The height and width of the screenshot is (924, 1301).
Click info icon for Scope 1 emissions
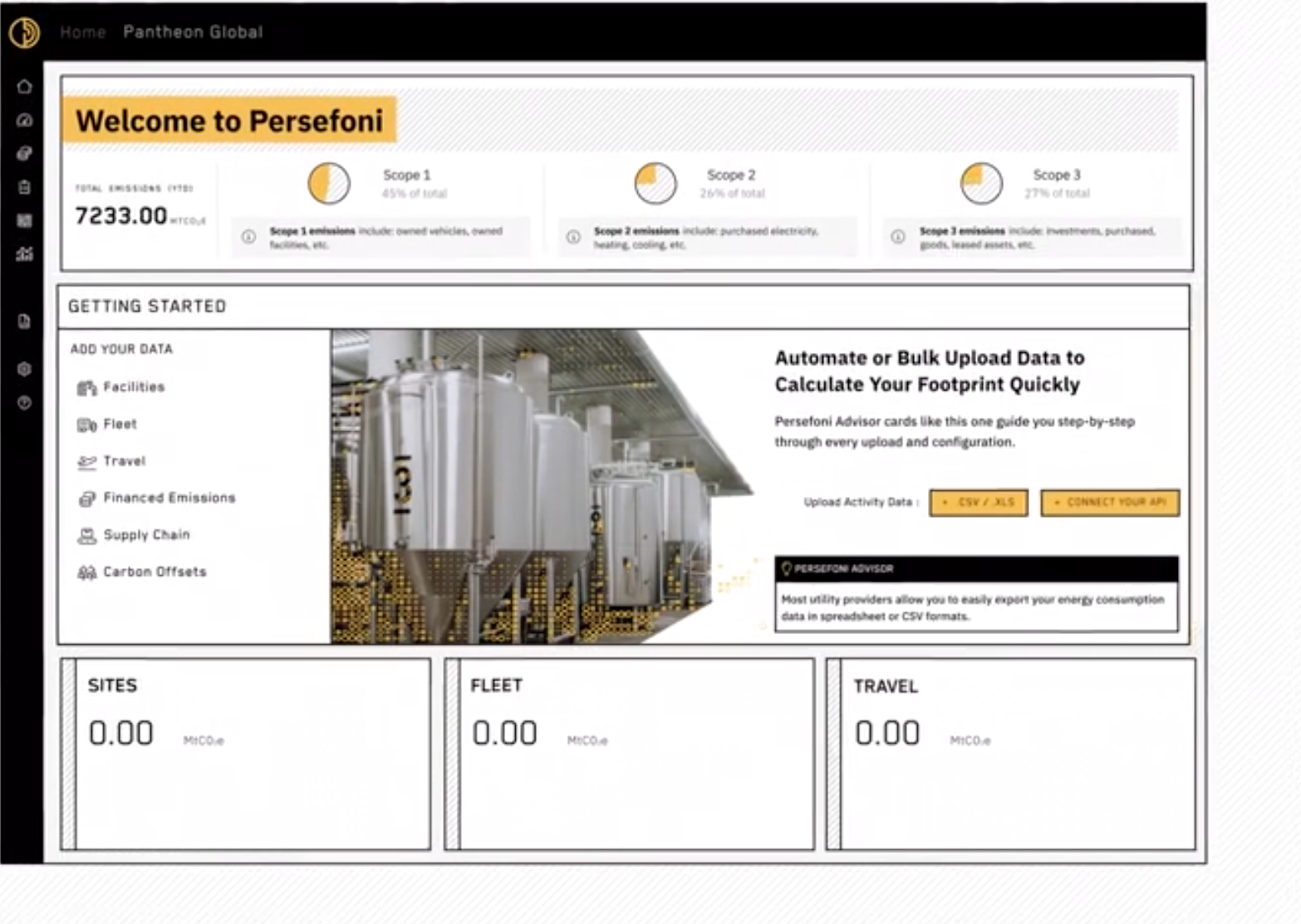pyautogui.click(x=248, y=238)
